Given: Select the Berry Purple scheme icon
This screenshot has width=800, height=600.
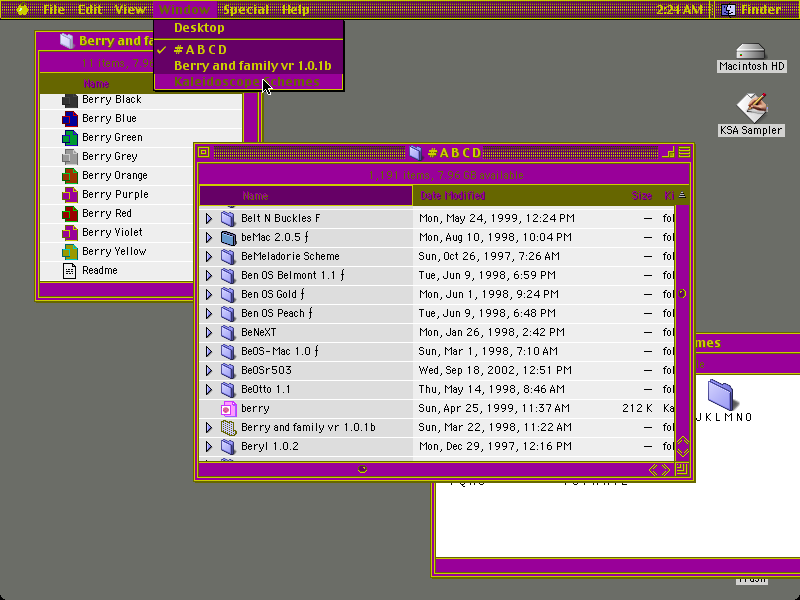Looking at the screenshot, I should pos(69,195).
